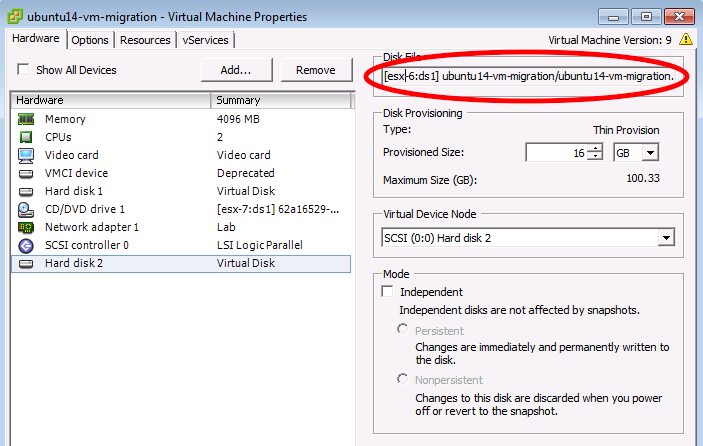Click the Provisioned Size value field
Viewport: 703px width, 446px height.
pos(557,152)
